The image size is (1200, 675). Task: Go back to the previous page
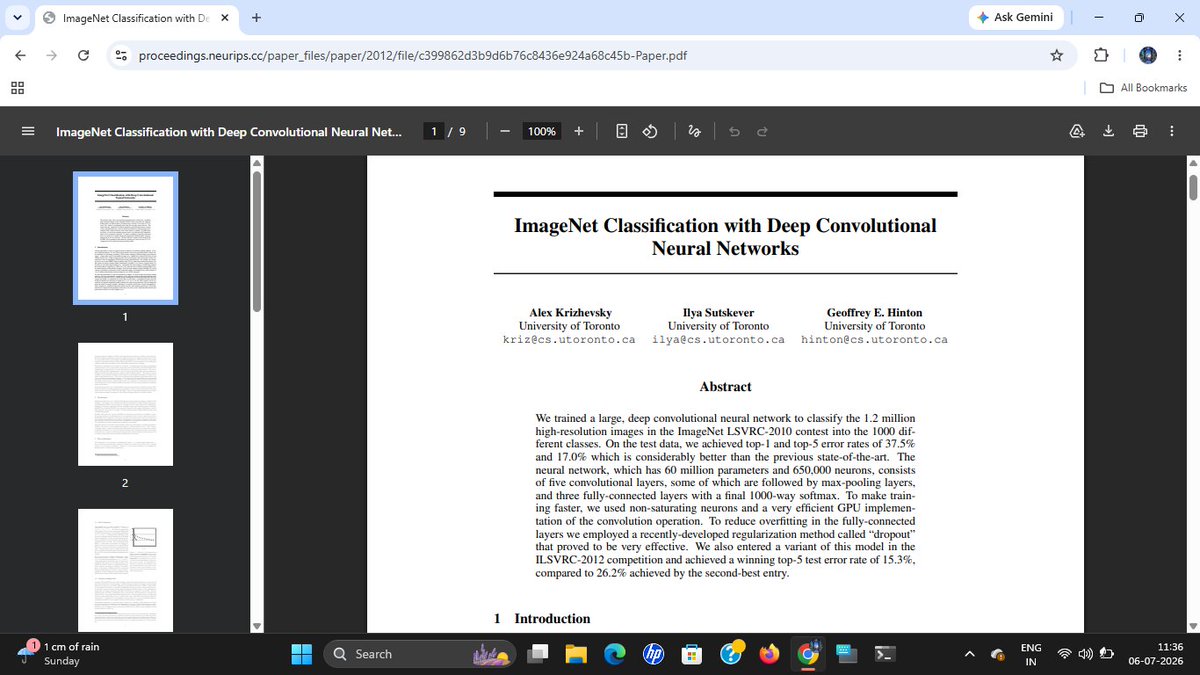click(x=21, y=55)
